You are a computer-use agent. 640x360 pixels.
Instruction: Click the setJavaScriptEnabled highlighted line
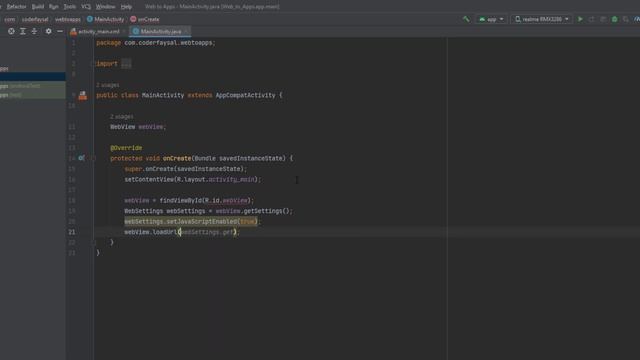191,221
